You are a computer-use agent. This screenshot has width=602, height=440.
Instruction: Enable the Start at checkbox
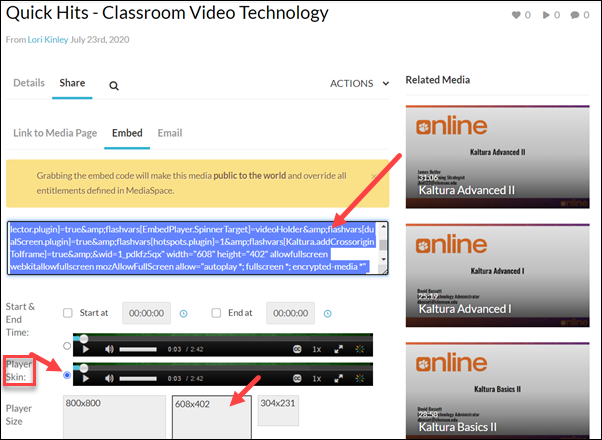point(68,313)
